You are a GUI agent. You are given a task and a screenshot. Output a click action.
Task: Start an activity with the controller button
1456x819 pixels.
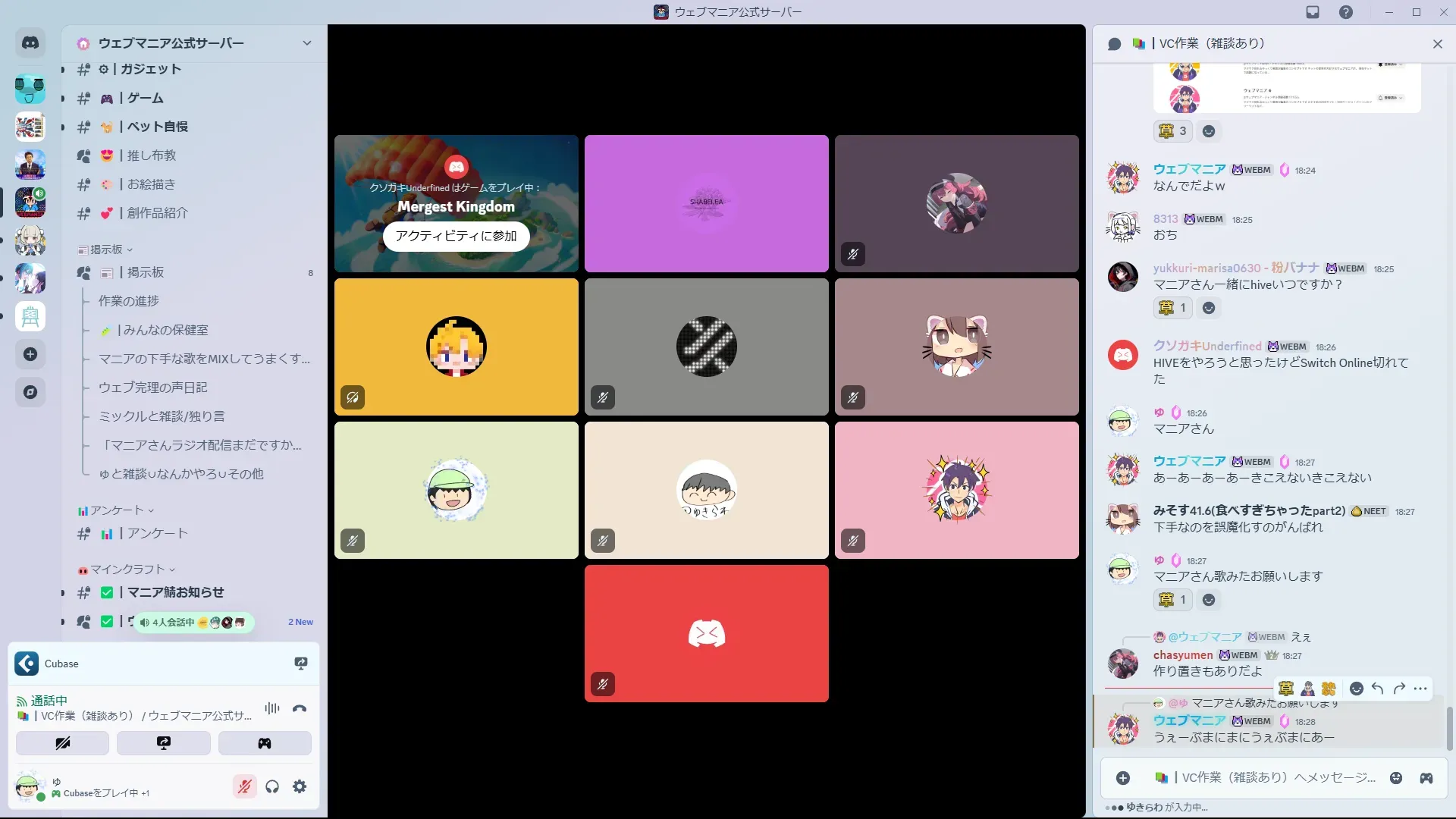265,743
